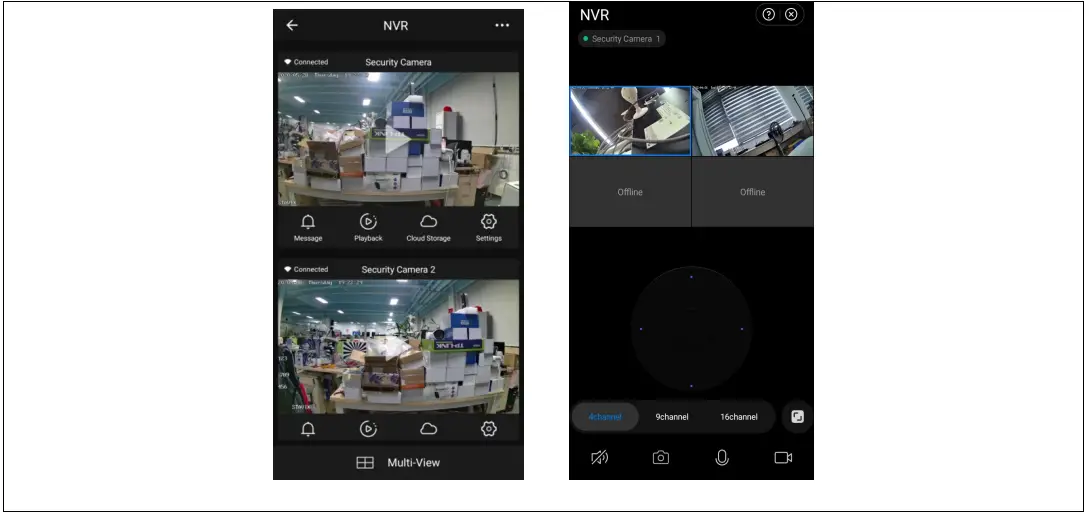
Task: Open the Multi-View layout
Action: 399,463
